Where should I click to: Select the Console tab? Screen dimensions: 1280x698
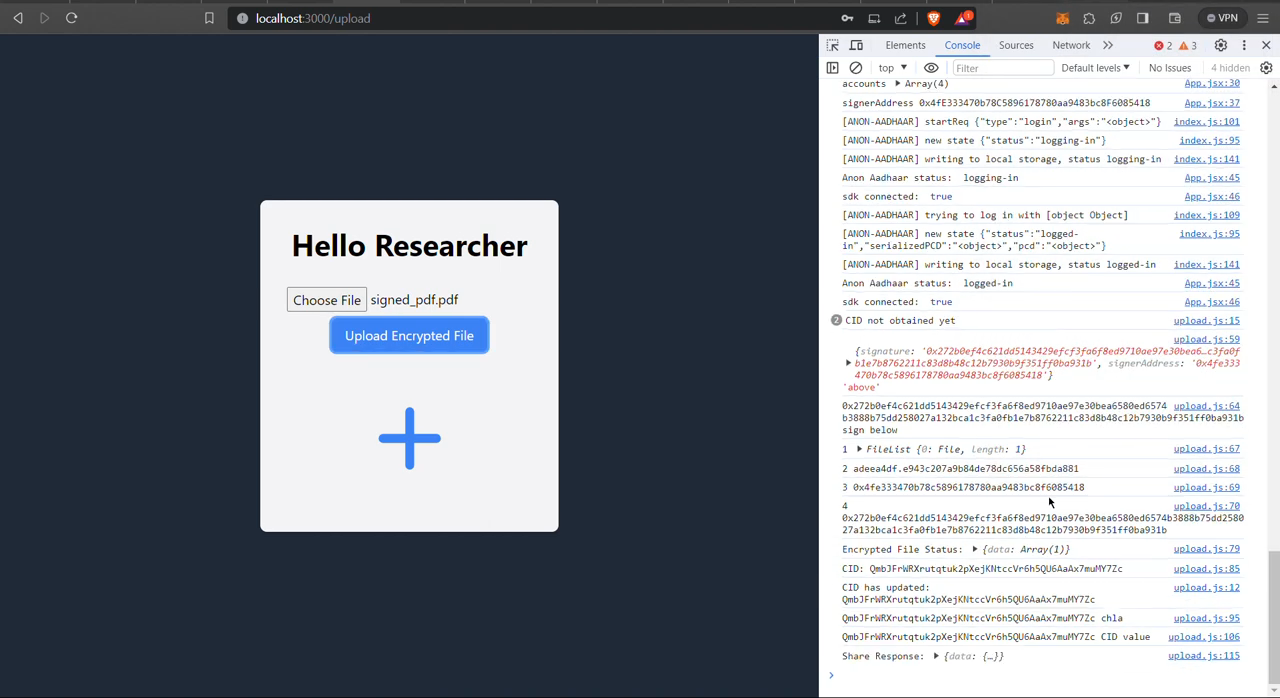pyautogui.click(x=962, y=45)
